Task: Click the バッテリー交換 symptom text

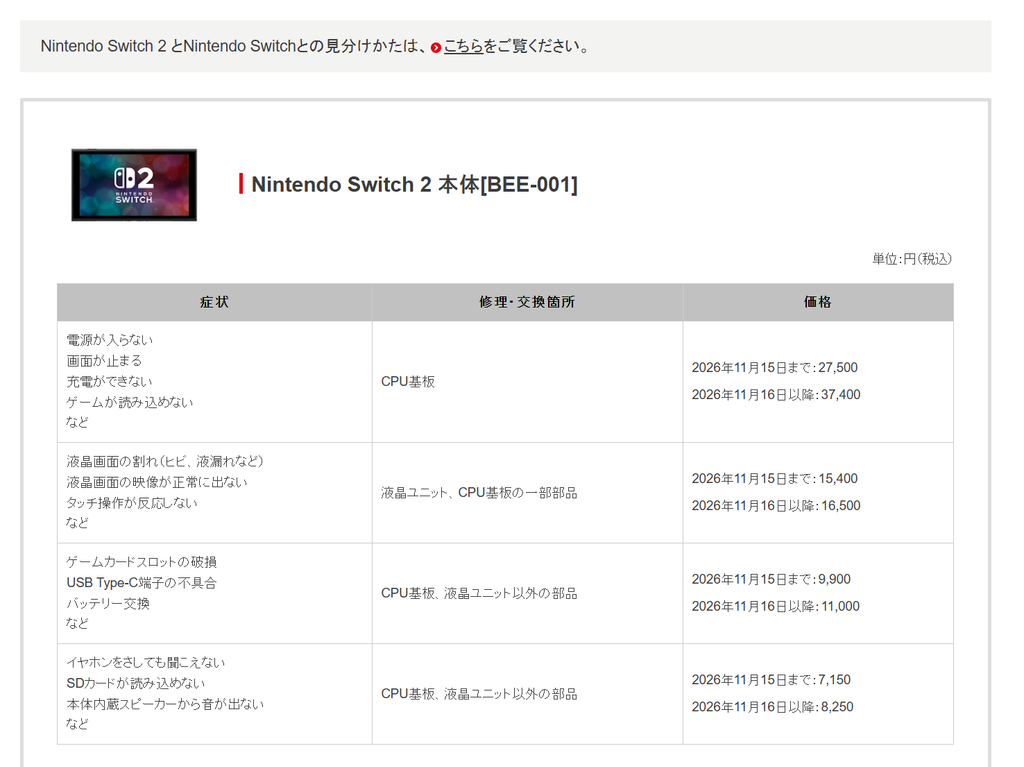Action: [108, 604]
